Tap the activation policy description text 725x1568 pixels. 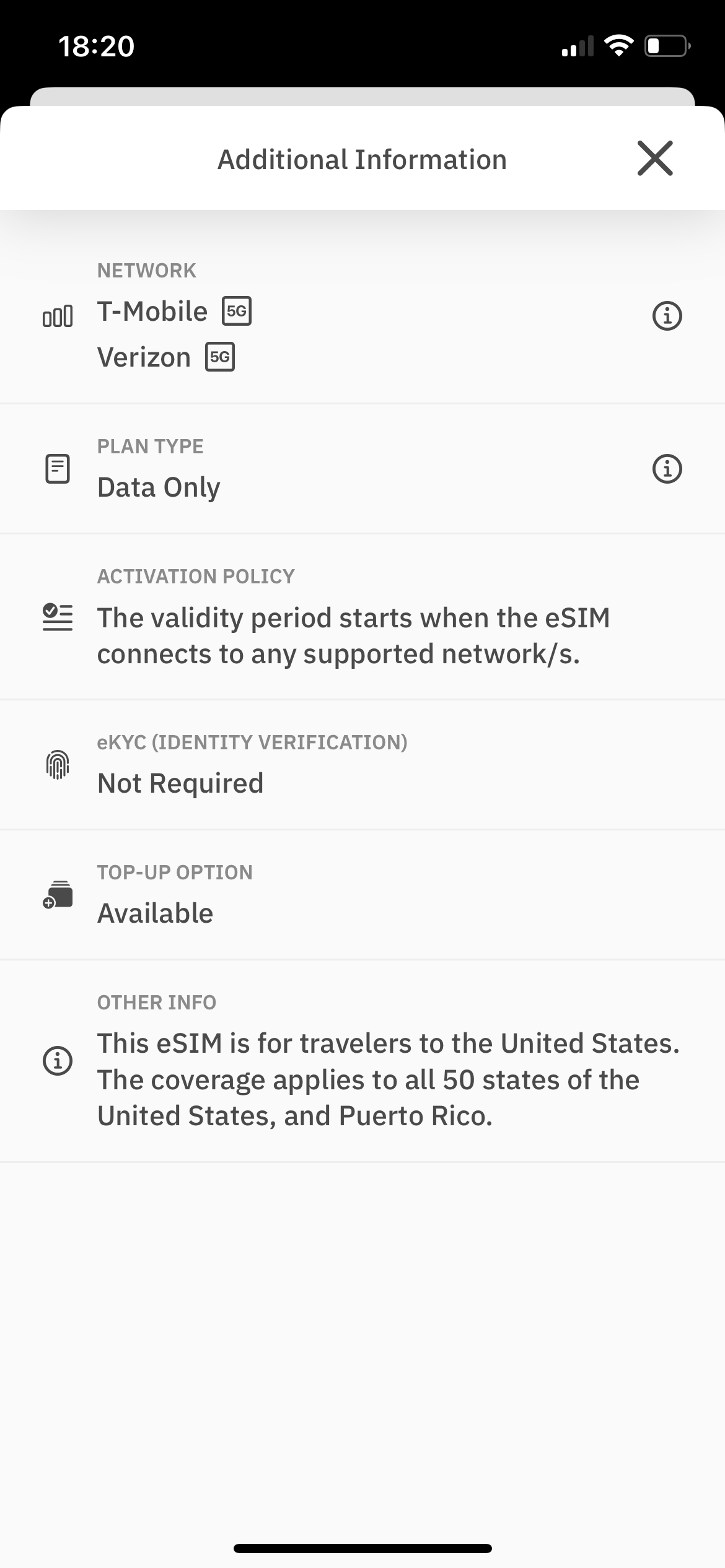click(353, 636)
